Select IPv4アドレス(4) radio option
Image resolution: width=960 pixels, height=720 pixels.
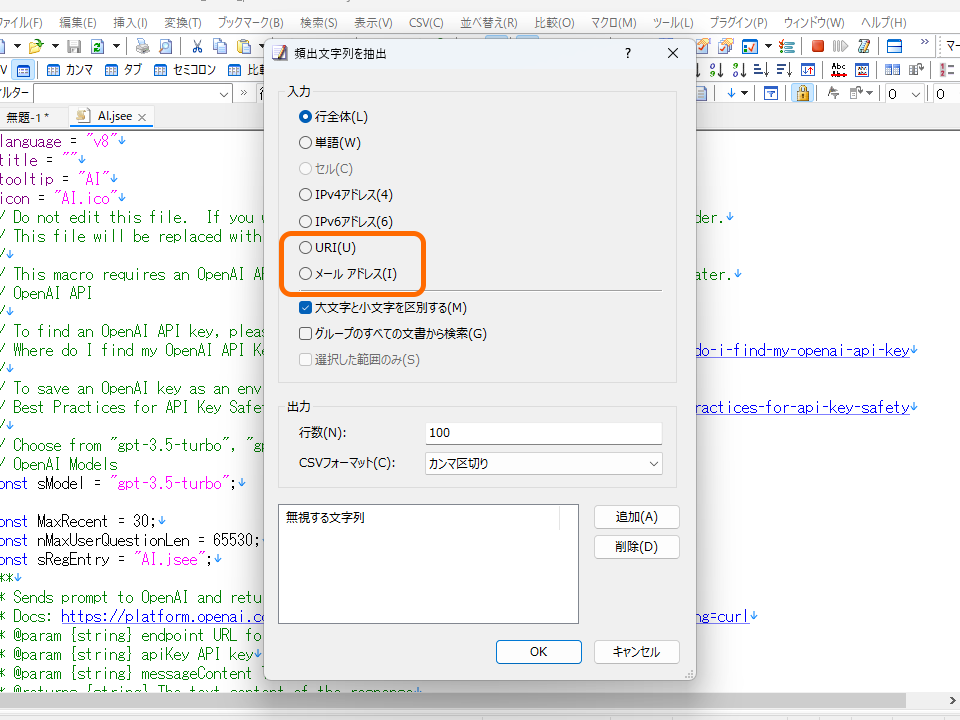[x=346, y=195]
